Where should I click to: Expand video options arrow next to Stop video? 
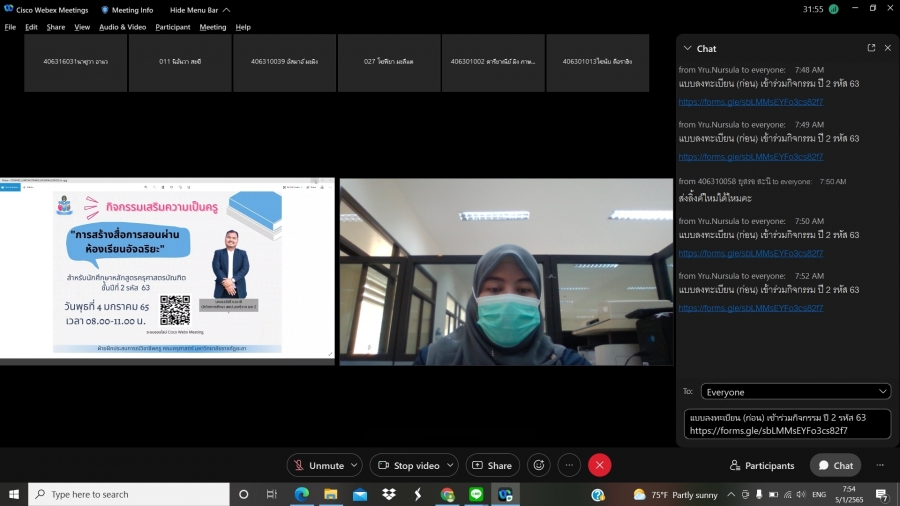pyautogui.click(x=450, y=465)
